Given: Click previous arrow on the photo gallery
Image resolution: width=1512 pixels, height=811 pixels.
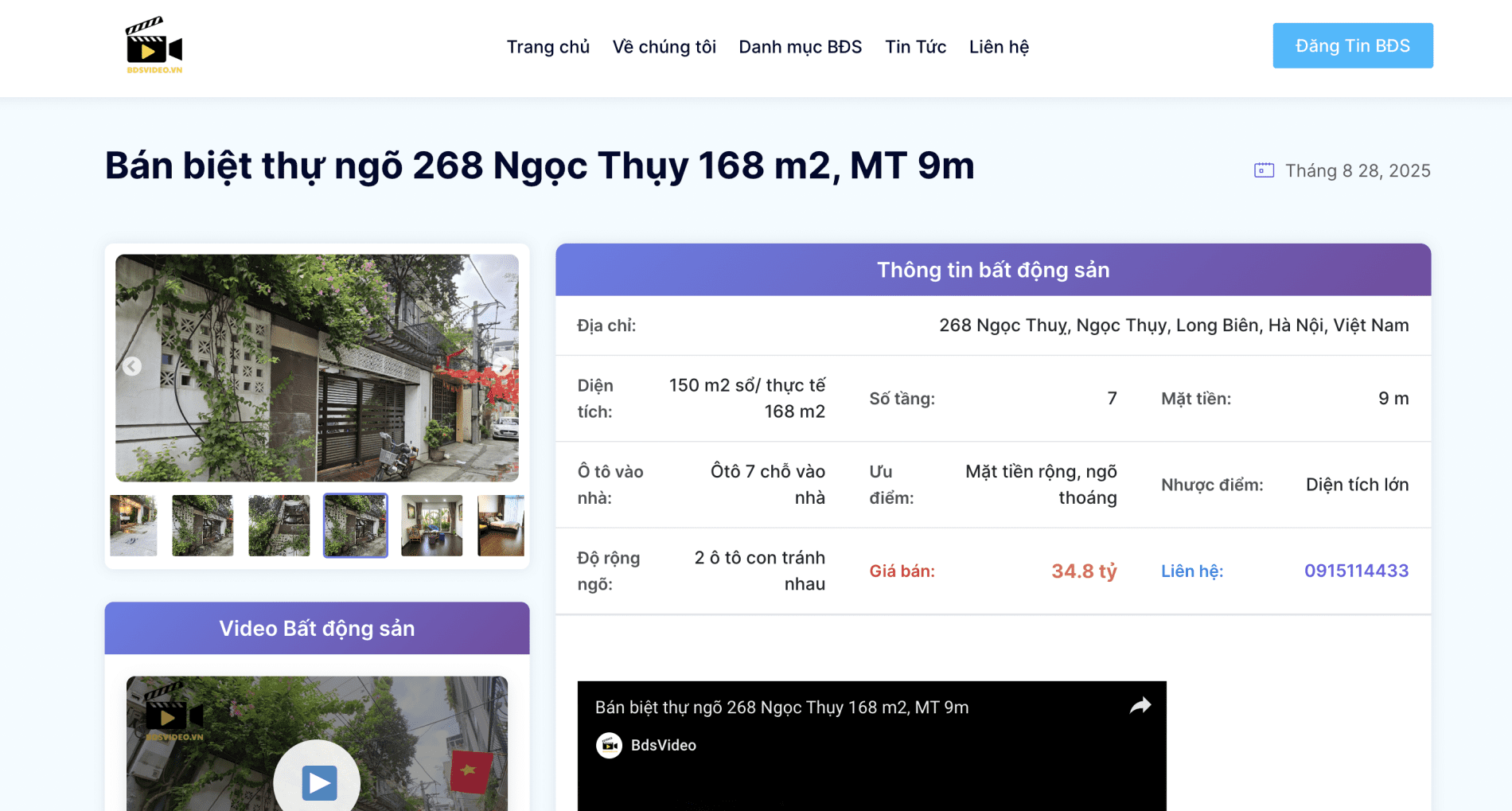Looking at the screenshot, I should pyautogui.click(x=132, y=366).
